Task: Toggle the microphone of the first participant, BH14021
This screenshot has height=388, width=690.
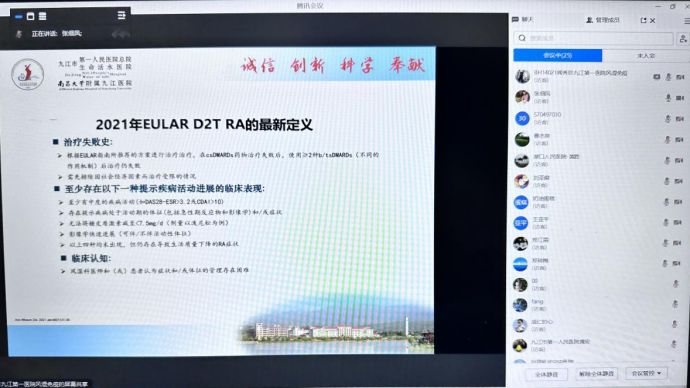Action: [668, 77]
